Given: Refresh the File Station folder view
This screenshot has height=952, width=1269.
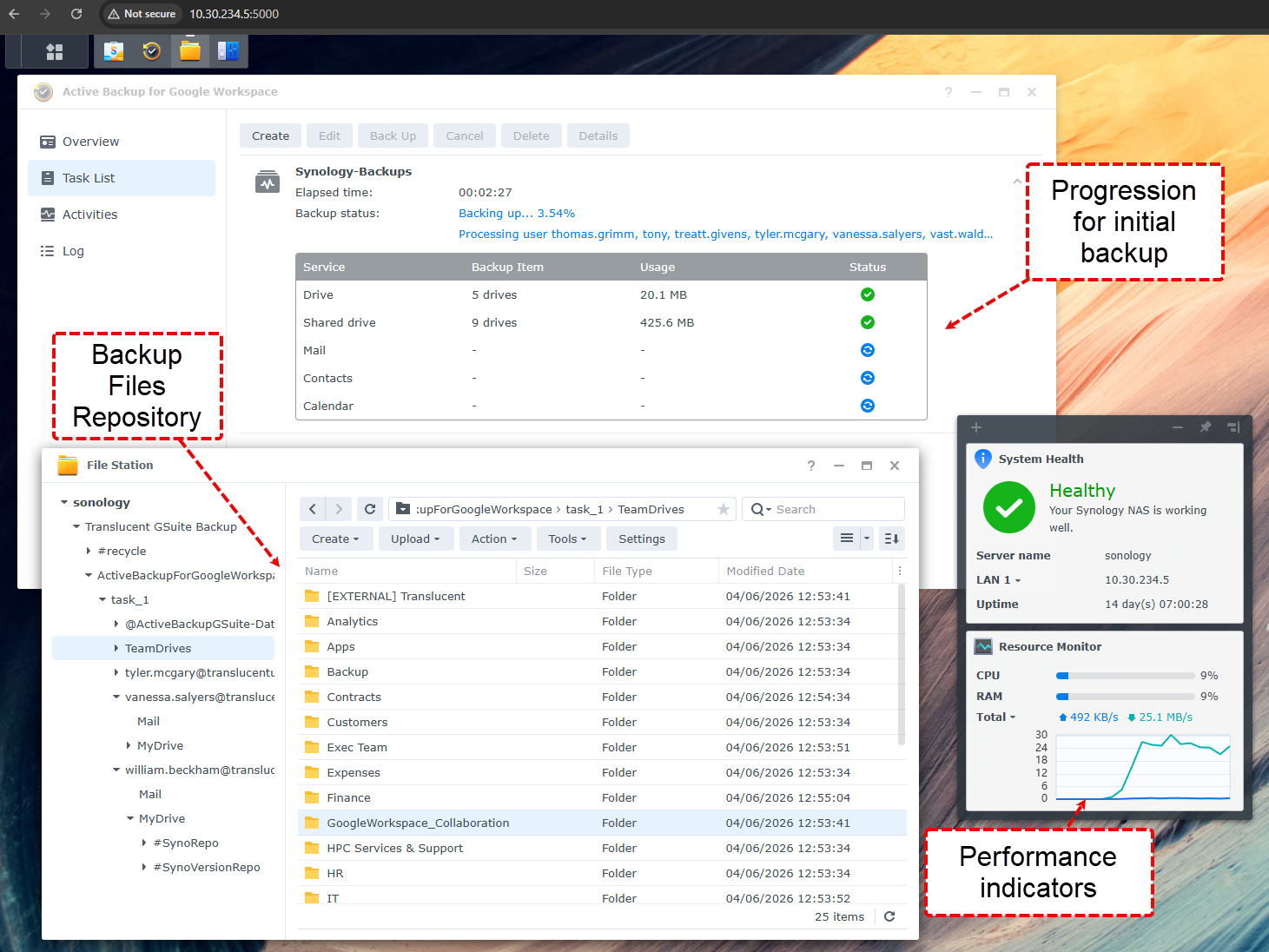Looking at the screenshot, I should 370,509.
